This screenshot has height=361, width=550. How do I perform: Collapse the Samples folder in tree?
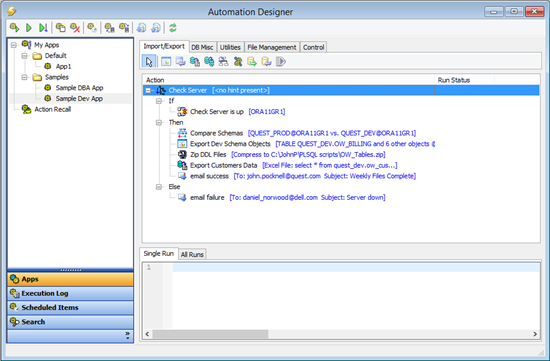25,77
